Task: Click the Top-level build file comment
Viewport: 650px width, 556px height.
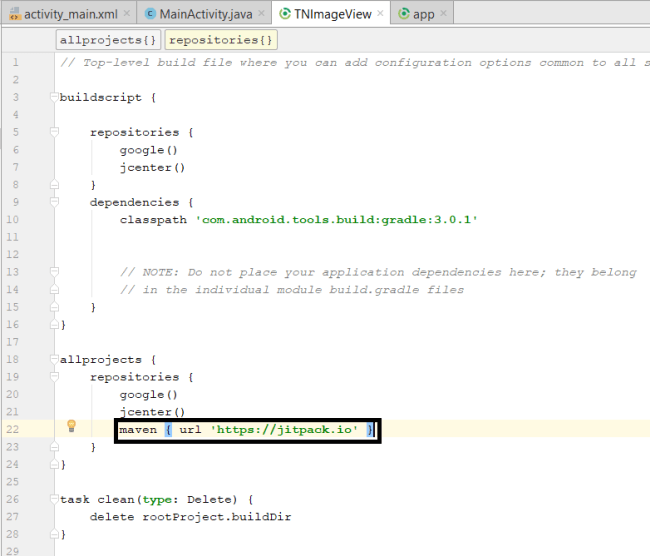Action: [x=354, y=63]
